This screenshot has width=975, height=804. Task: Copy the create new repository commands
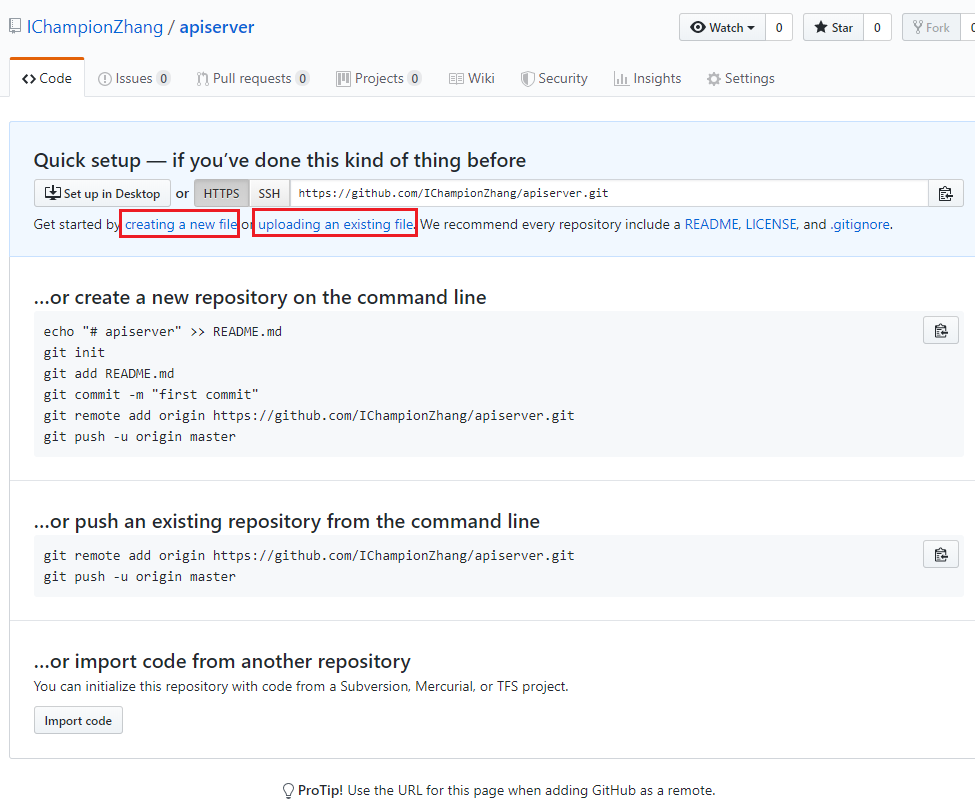940,330
